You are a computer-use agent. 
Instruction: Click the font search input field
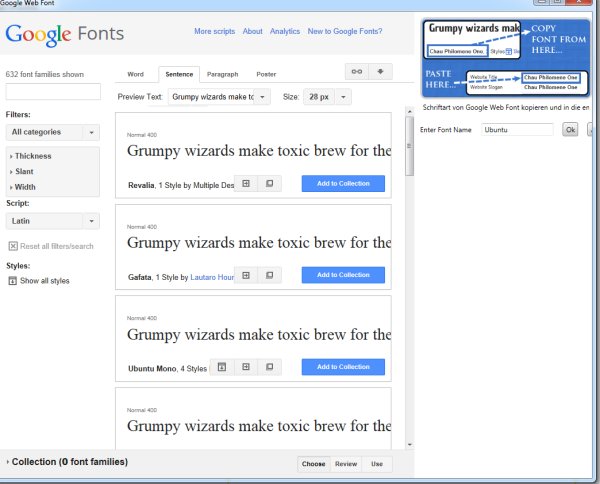coord(53,92)
